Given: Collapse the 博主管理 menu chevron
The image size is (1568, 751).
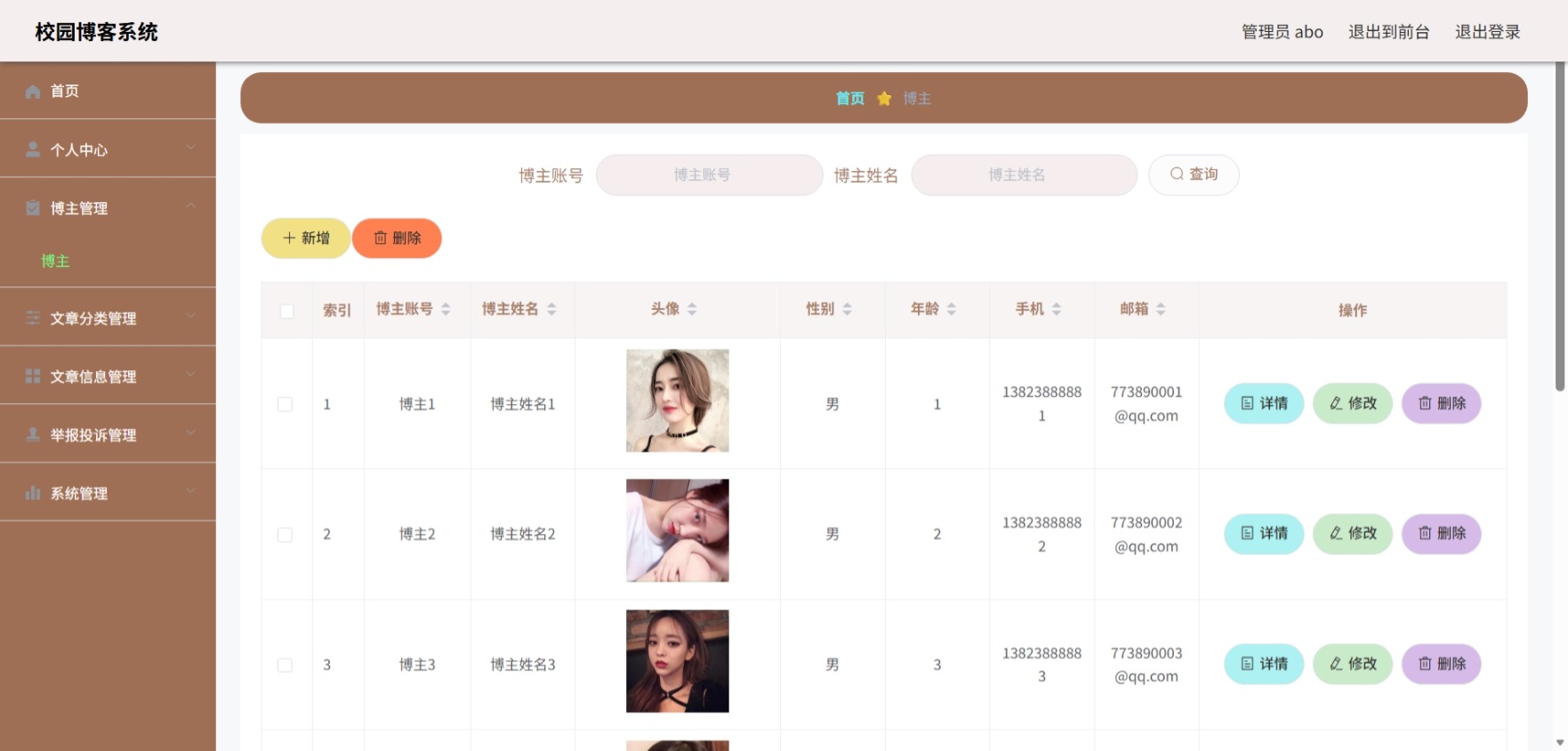Looking at the screenshot, I should (190, 206).
